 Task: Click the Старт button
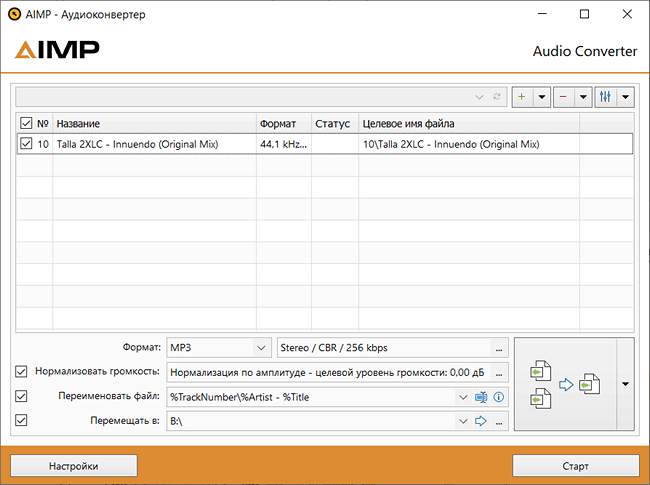pyautogui.click(x=575, y=466)
